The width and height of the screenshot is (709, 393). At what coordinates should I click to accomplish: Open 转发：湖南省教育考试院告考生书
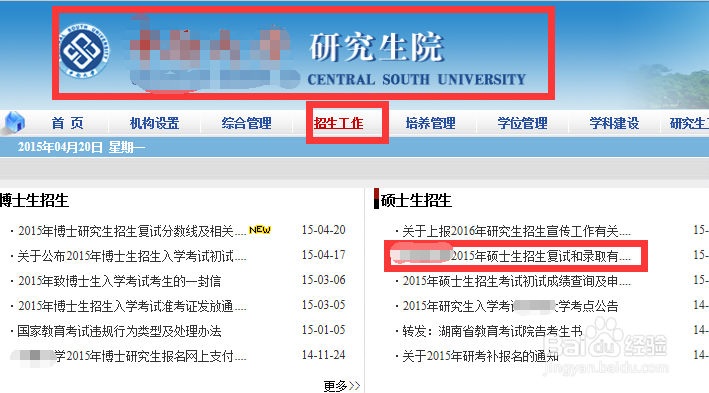[492, 331]
